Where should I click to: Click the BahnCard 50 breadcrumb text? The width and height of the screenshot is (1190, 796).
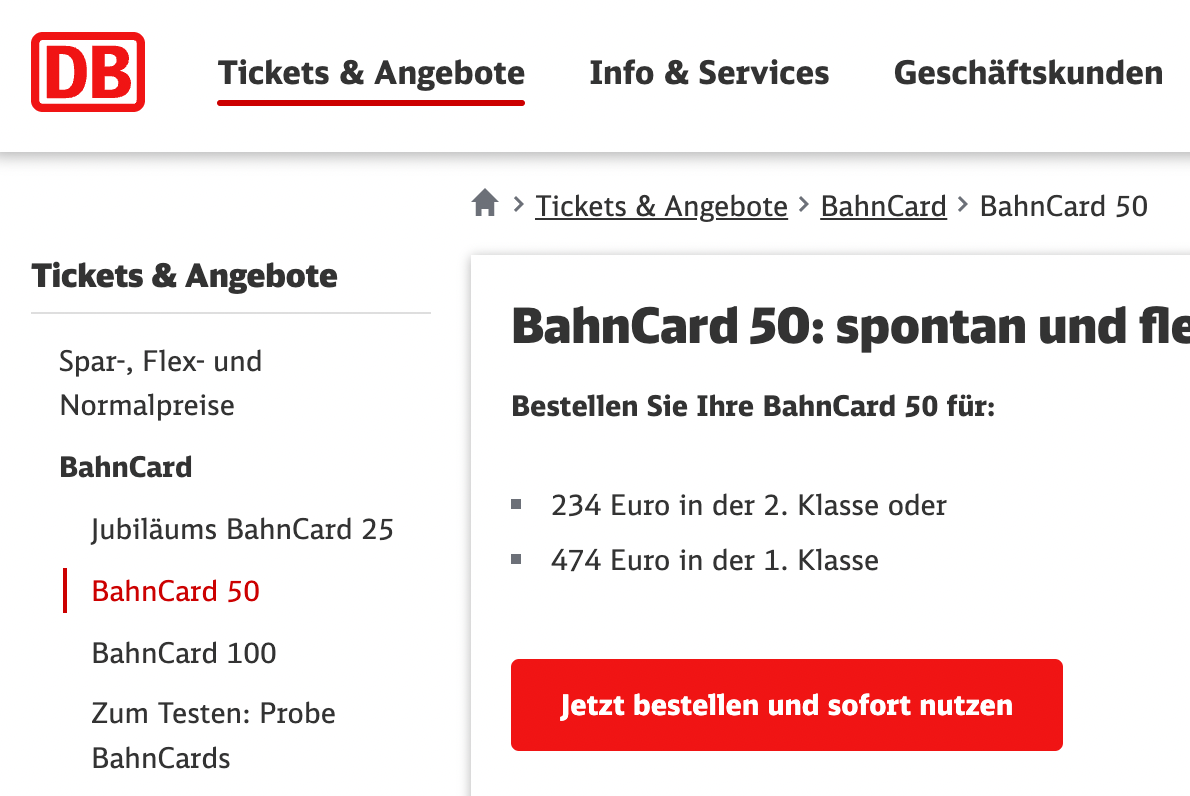[1063, 206]
